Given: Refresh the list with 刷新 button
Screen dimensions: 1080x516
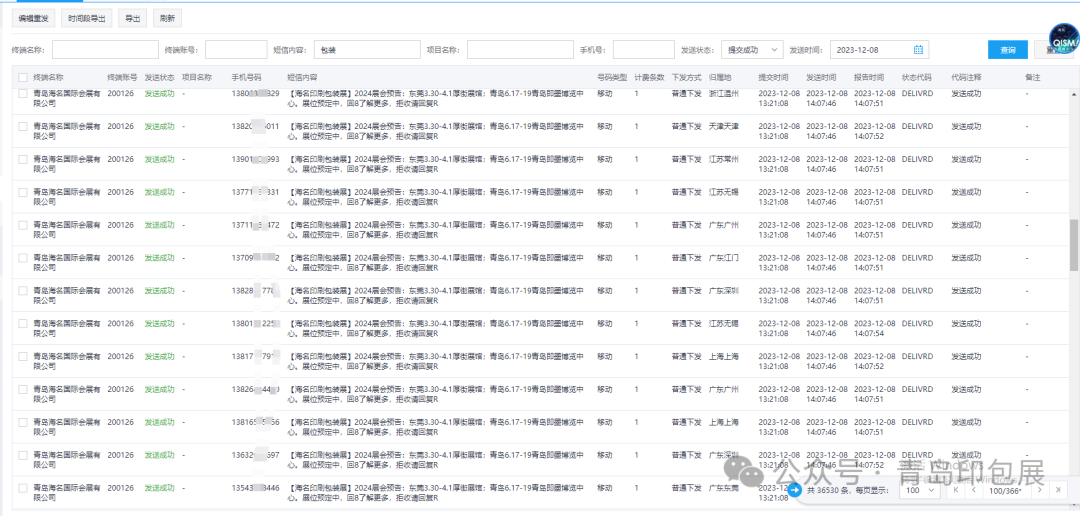Looking at the screenshot, I should (x=167, y=18).
